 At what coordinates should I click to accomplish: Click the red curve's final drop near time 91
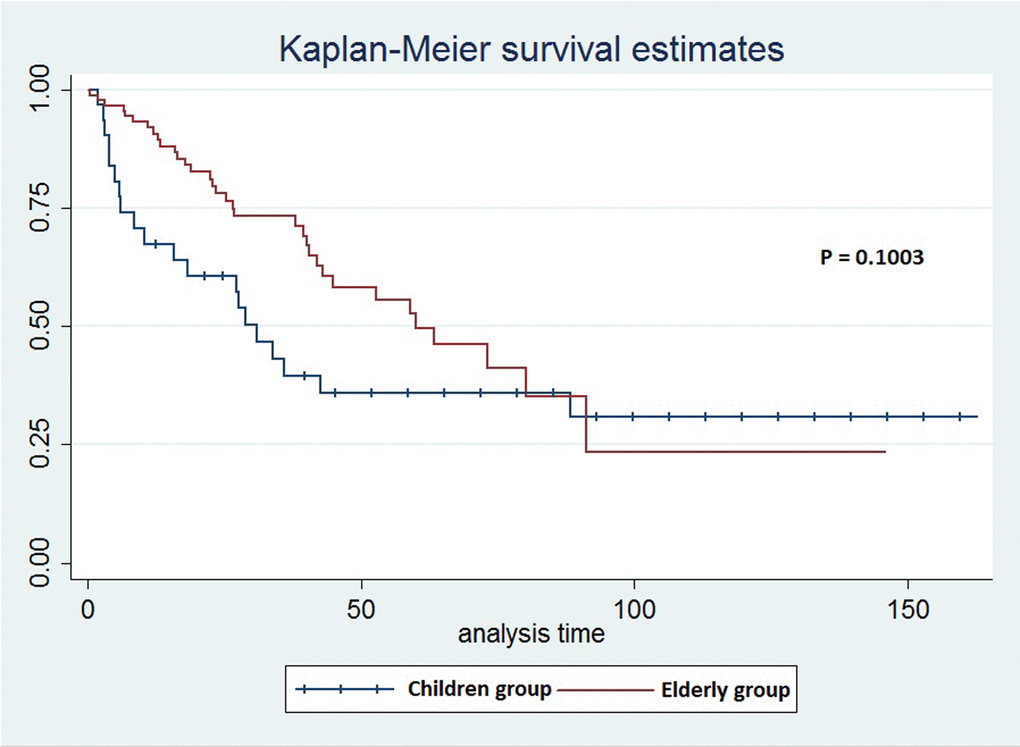click(x=586, y=425)
